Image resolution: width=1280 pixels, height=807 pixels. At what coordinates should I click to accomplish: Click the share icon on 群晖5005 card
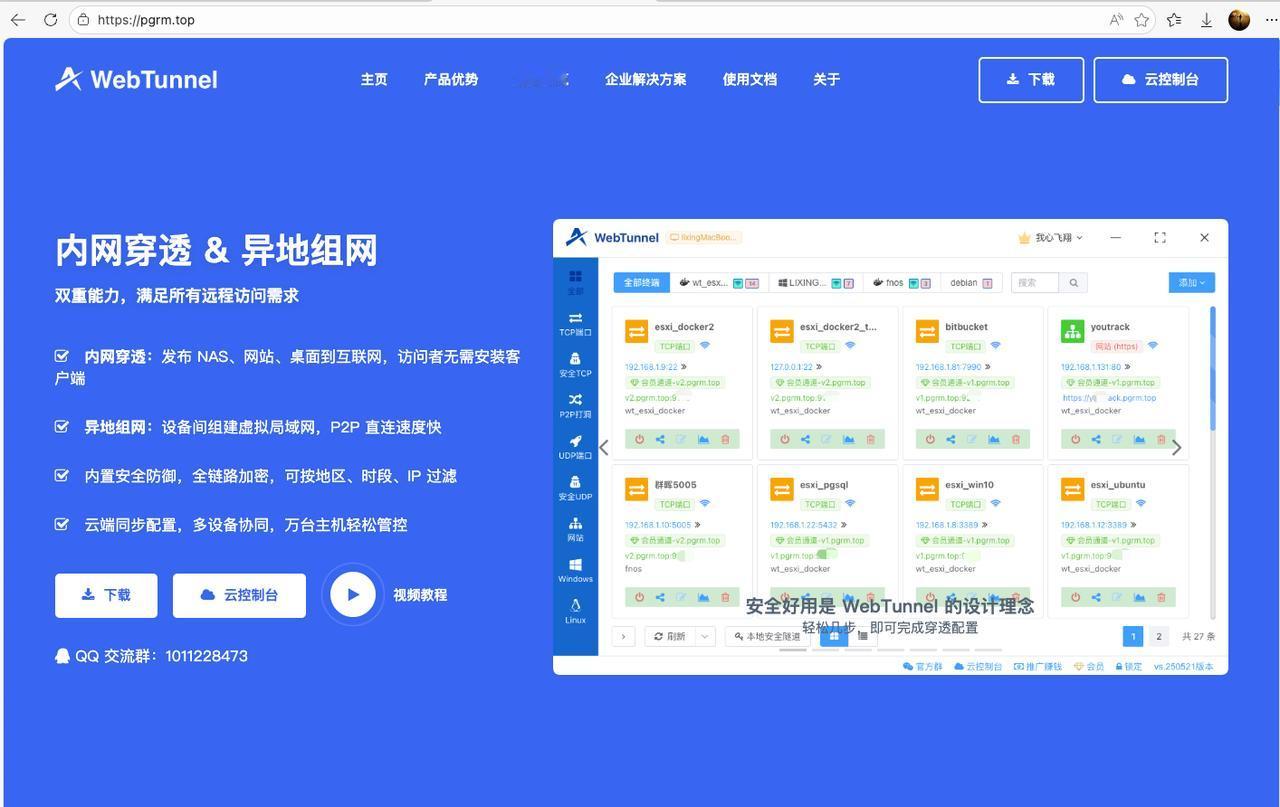(x=660, y=597)
